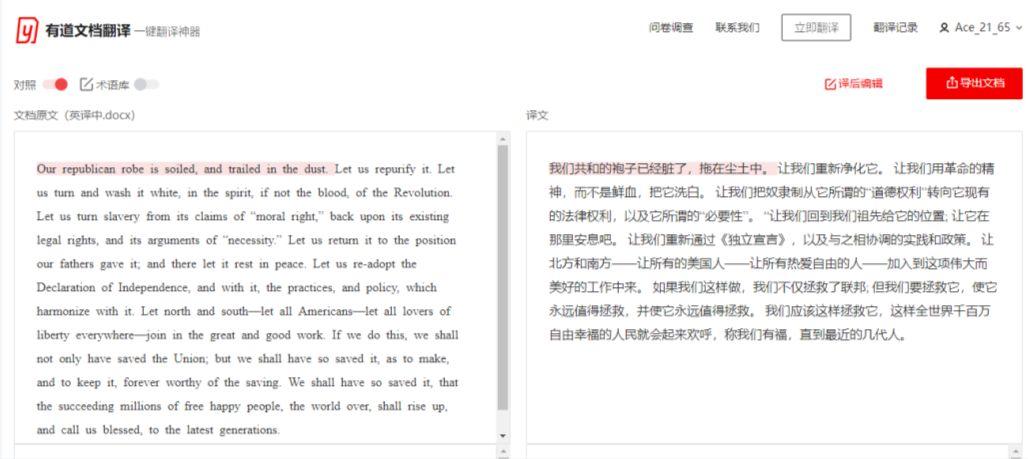Click the text 'Declaration of Independence, and with it'
The image size is (1028, 459).
(x=150, y=287)
